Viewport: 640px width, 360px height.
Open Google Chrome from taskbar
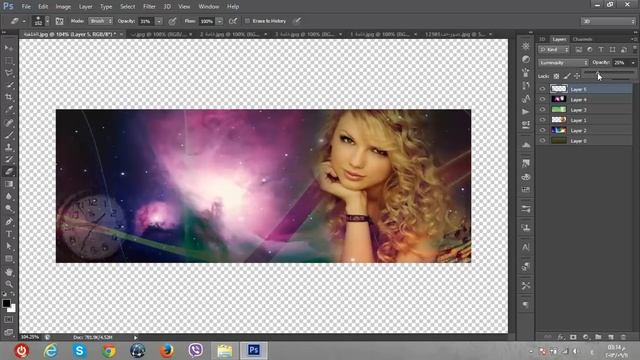(109, 351)
